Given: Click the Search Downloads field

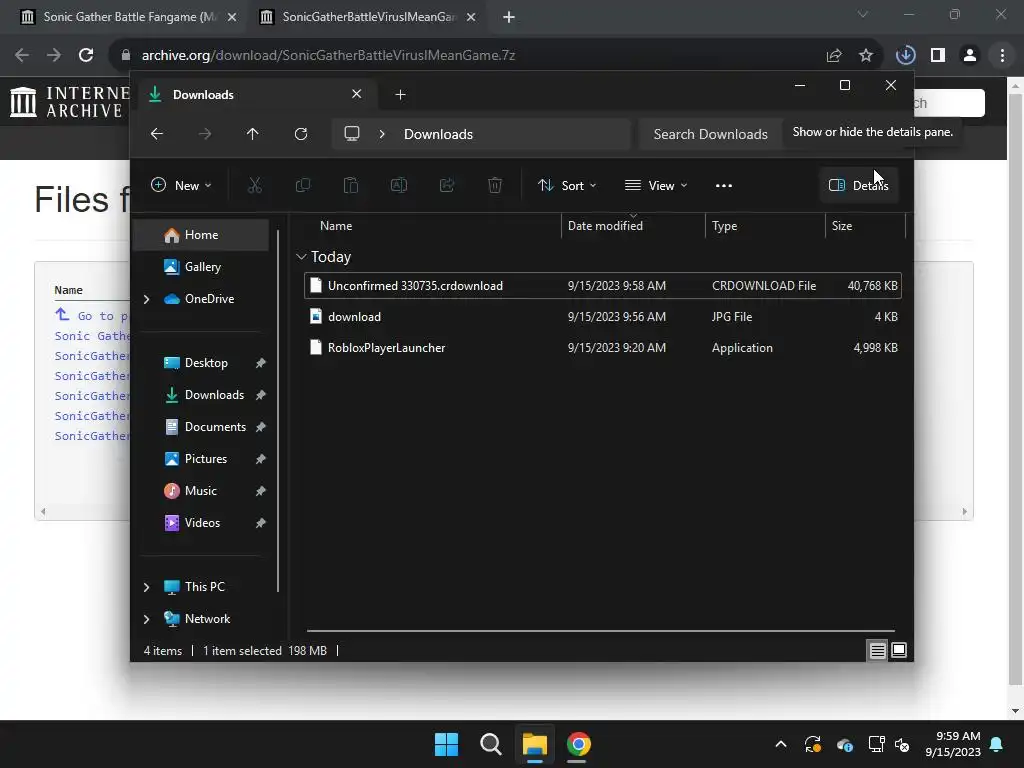Looking at the screenshot, I should pyautogui.click(x=711, y=134).
